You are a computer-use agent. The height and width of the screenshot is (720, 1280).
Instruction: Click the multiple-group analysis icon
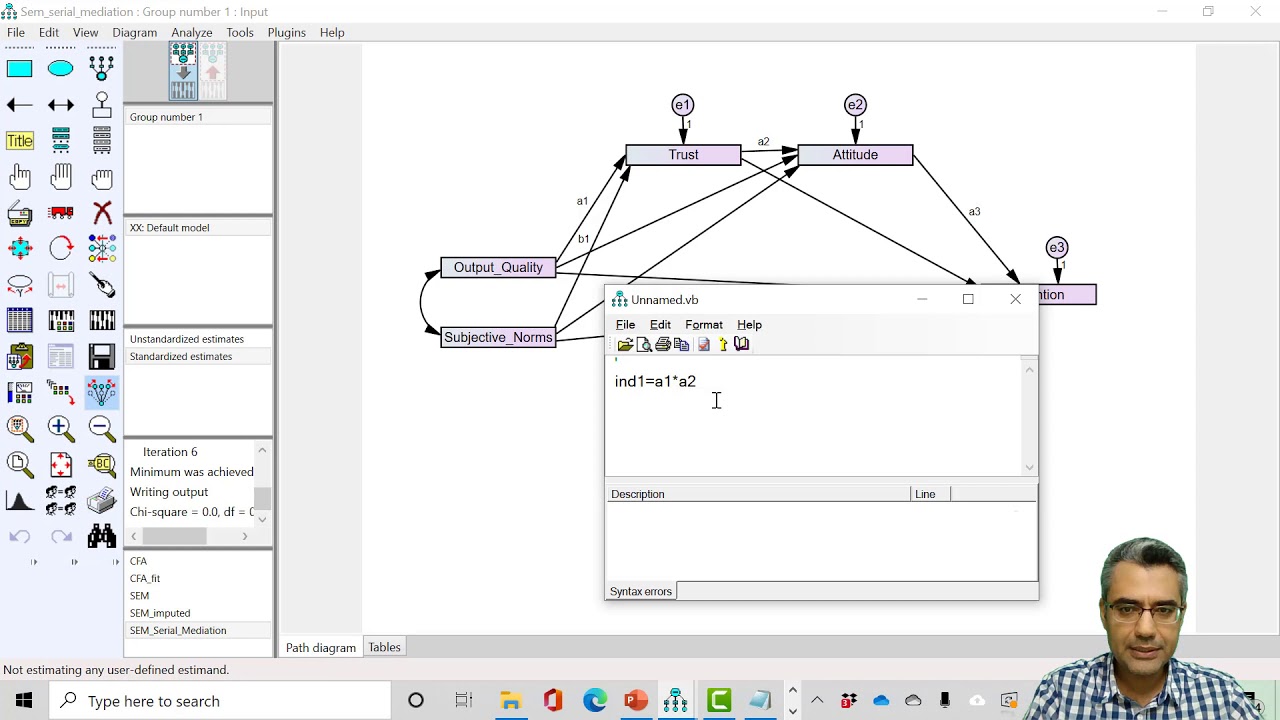(x=61, y=500)
